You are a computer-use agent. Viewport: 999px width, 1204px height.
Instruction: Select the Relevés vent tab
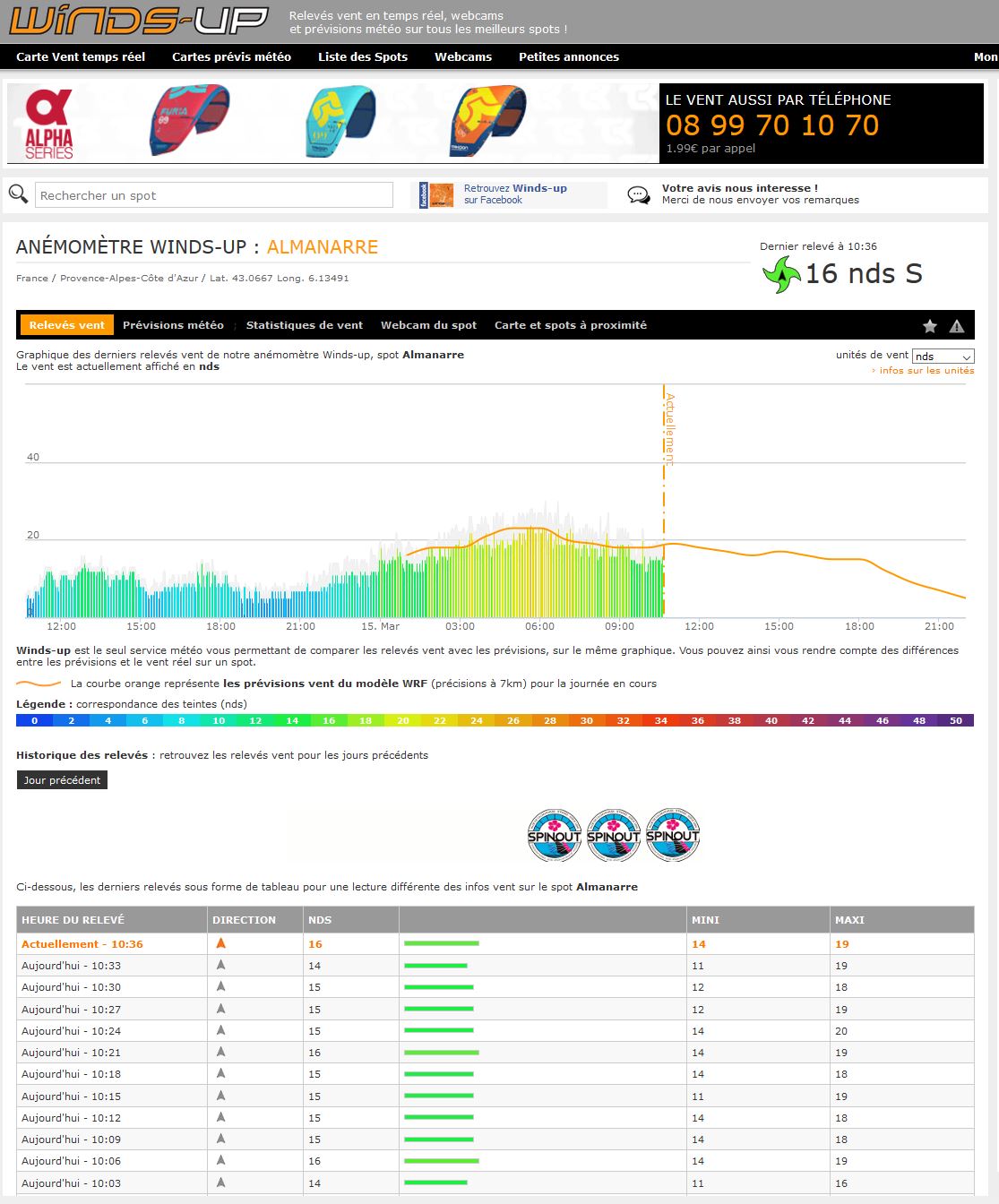[67, 325]
